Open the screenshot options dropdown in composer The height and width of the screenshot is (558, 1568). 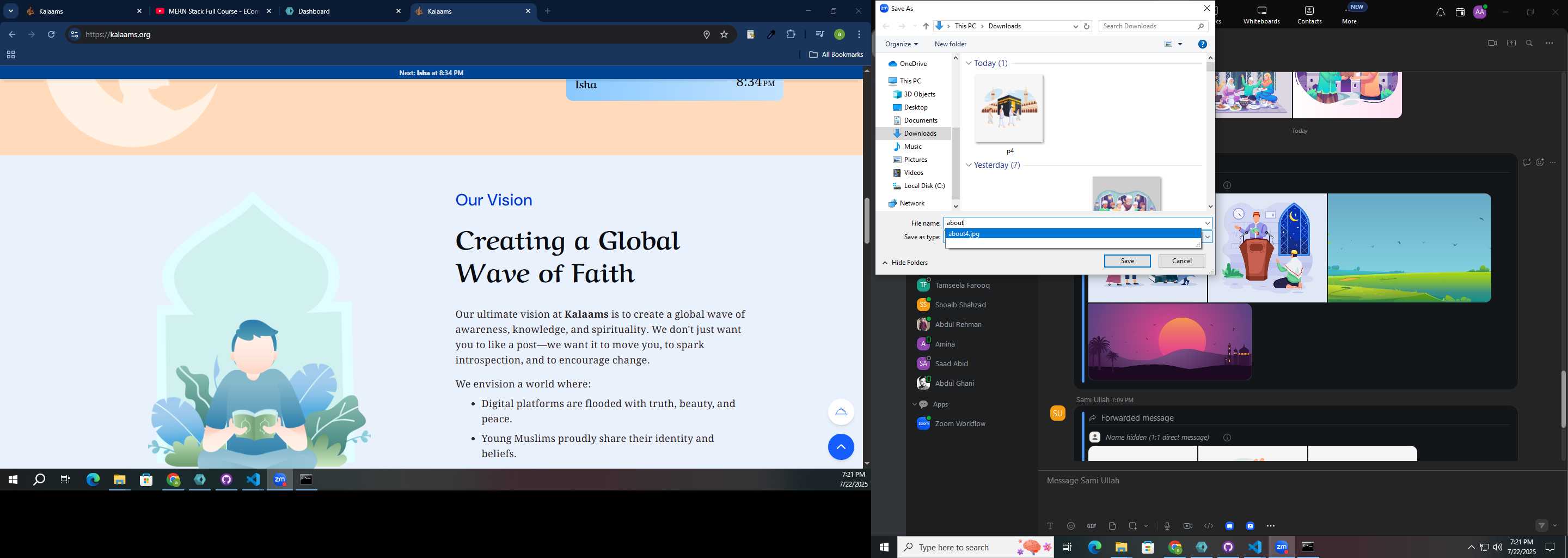click(x=1146, y=526)
